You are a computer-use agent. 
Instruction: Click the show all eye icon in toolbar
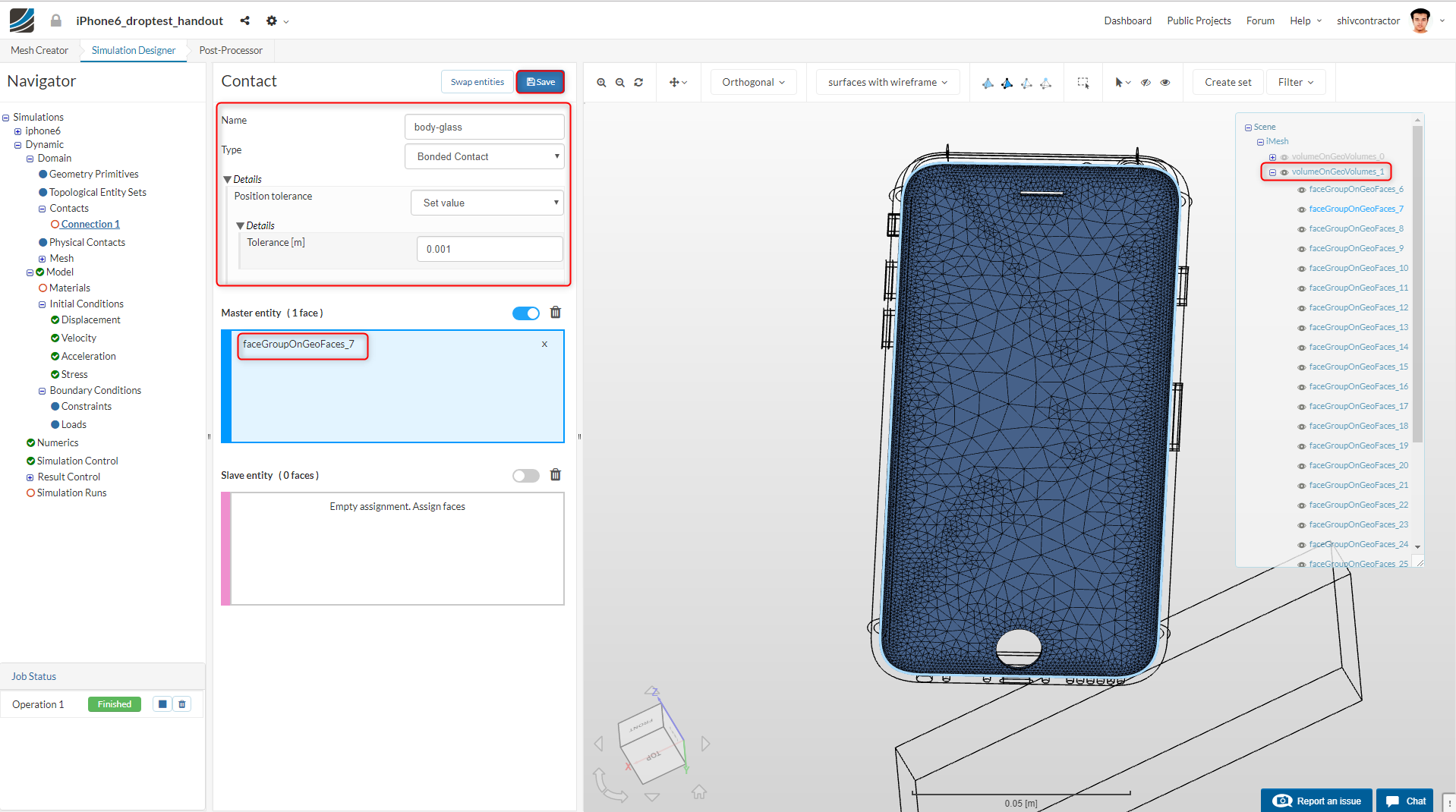click(x=1165, y=83)
